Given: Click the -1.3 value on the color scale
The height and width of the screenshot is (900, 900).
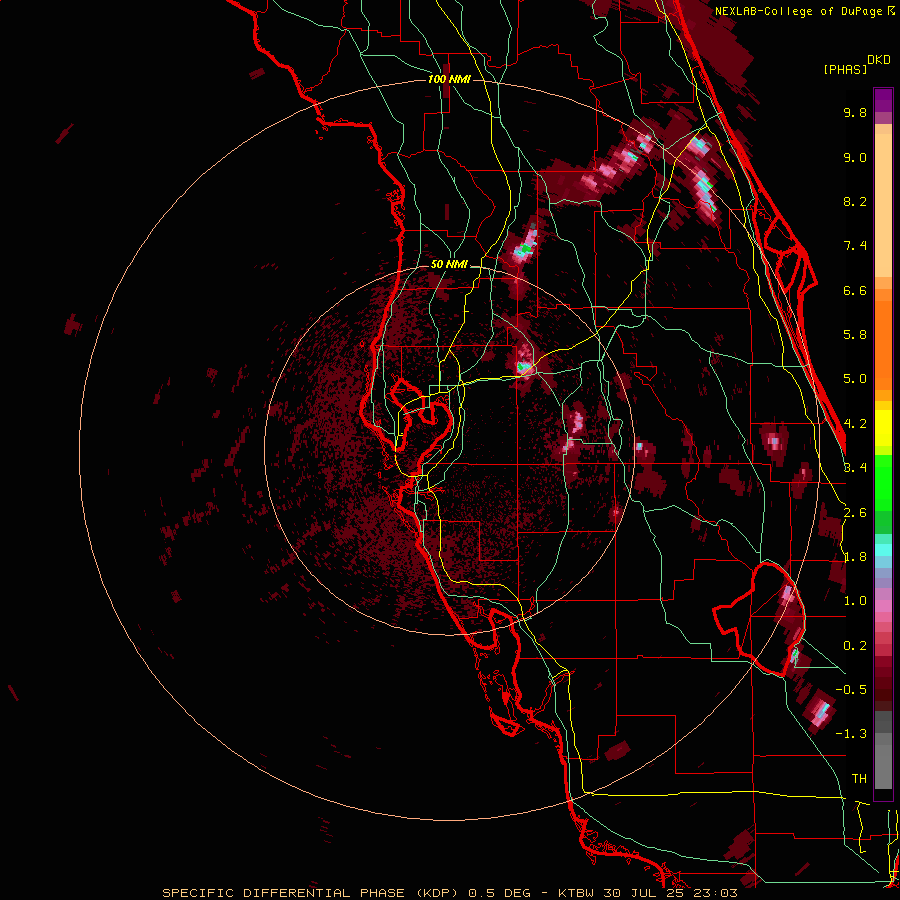Looking at the screenshot, I should coord(851,734).
